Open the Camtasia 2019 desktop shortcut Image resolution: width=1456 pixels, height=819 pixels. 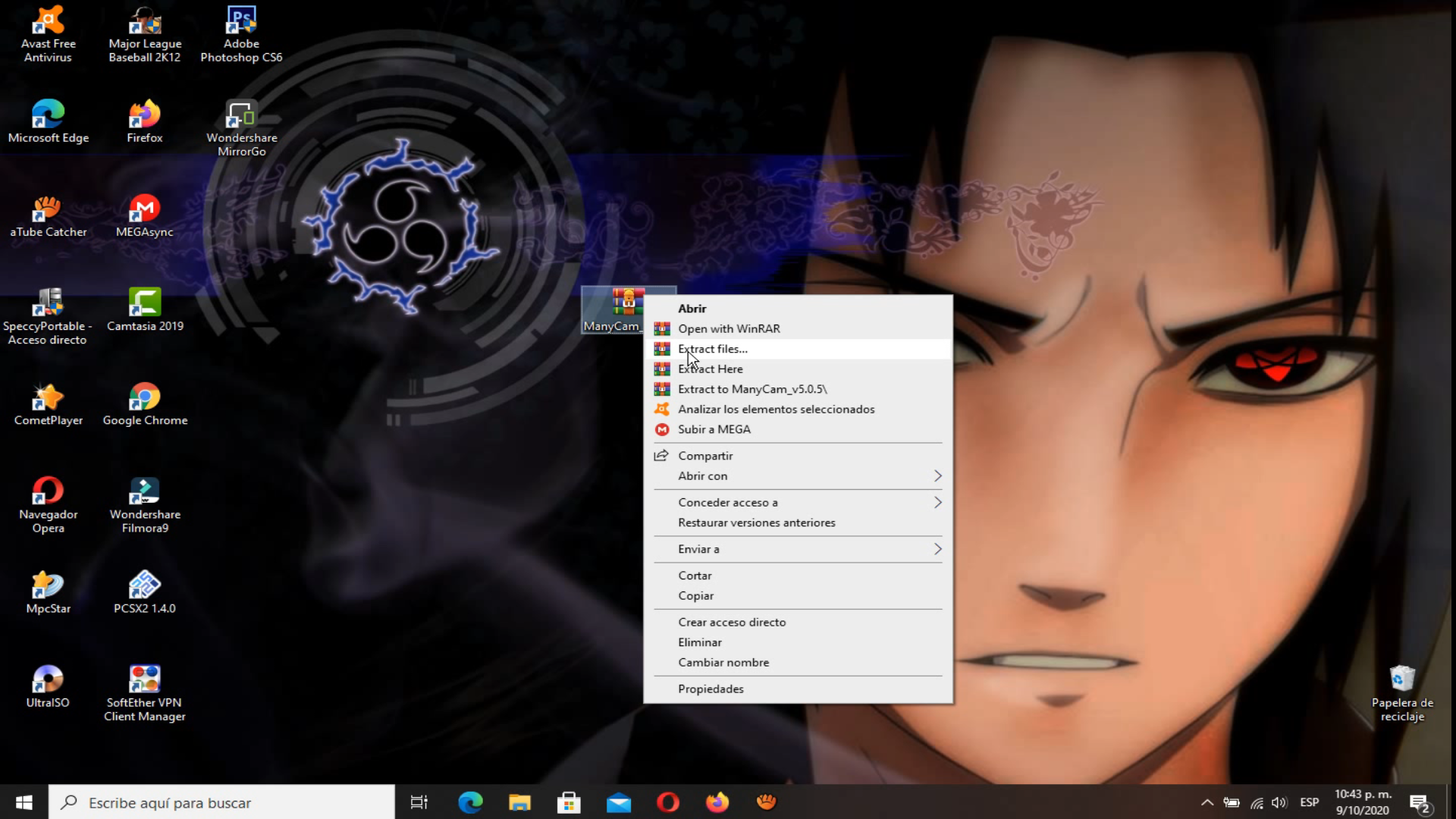point(144,303)
